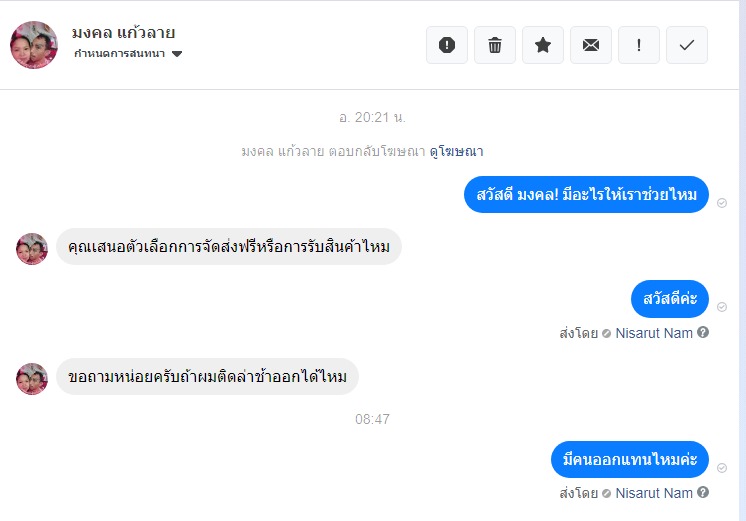Star this conversation for follow-up
Image resolution: width=746 pixels, height=521 pixels.
543,45
